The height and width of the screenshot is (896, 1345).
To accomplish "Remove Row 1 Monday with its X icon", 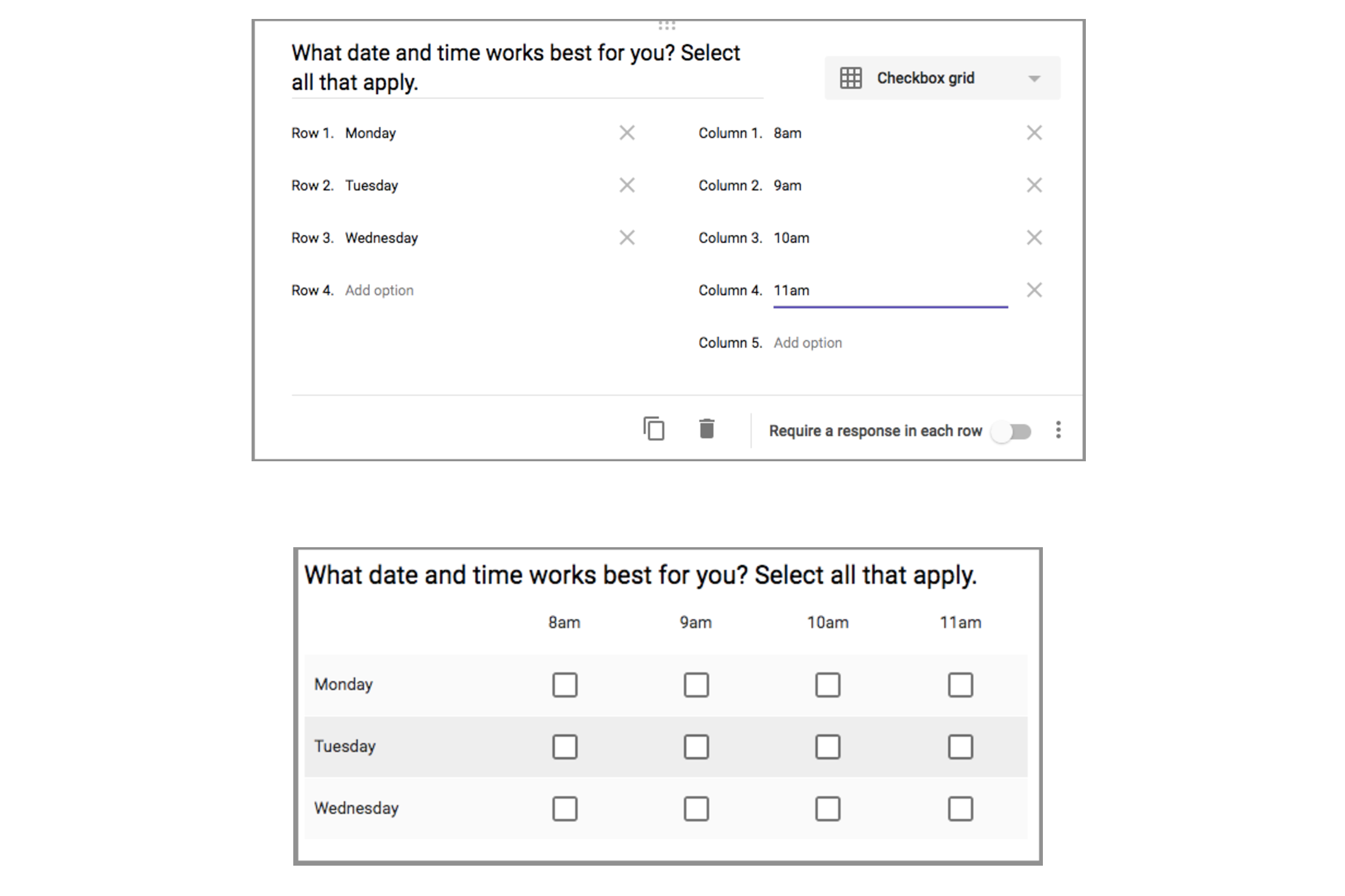I will point(627,133).
